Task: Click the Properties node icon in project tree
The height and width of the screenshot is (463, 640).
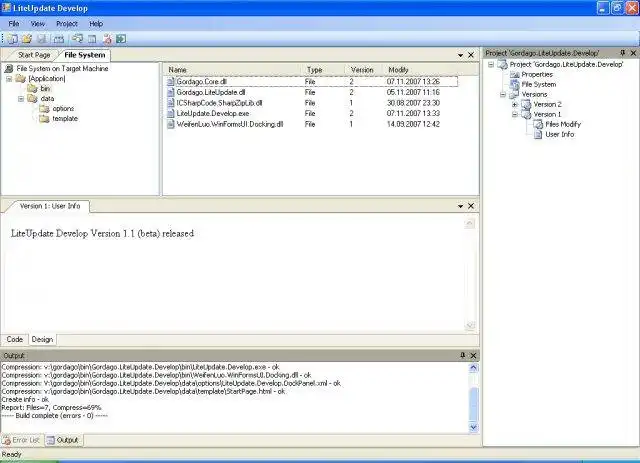Action: click(514, 74)
